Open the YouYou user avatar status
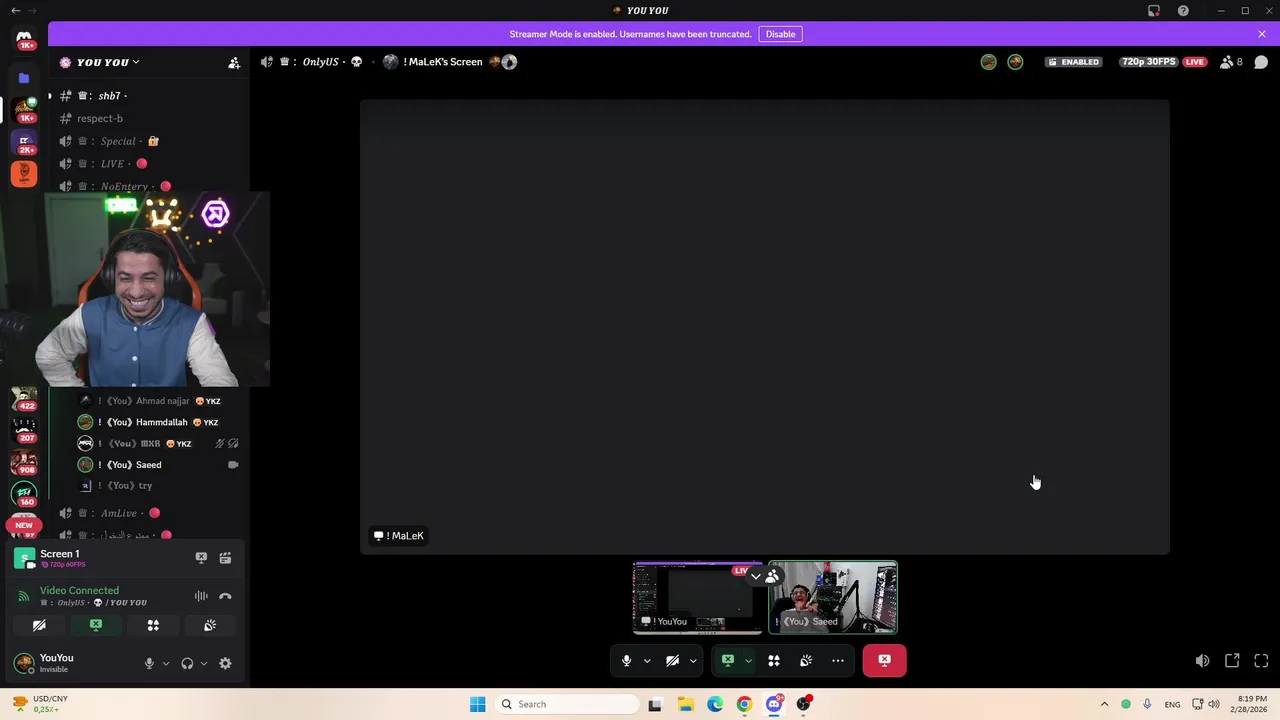The image size is (1280, 720). (22, 663)
